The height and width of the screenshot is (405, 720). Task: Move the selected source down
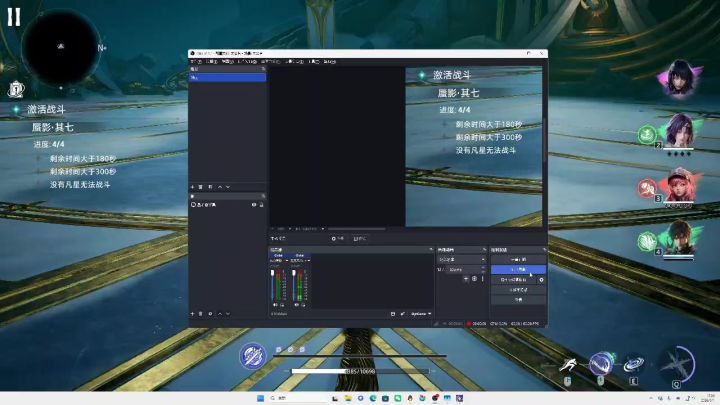228,314
